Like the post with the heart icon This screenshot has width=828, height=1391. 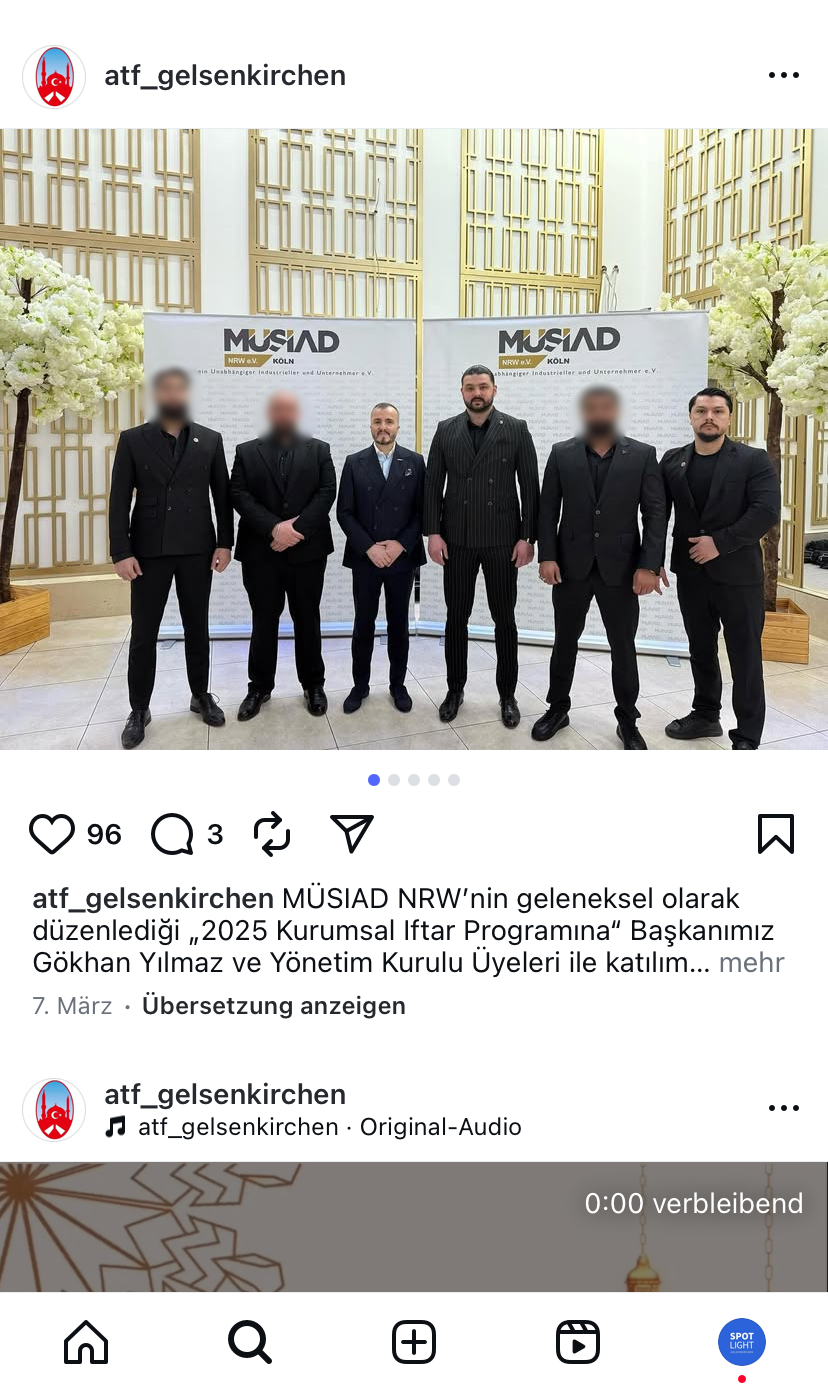pyautogui.click(x=52, y=834)
